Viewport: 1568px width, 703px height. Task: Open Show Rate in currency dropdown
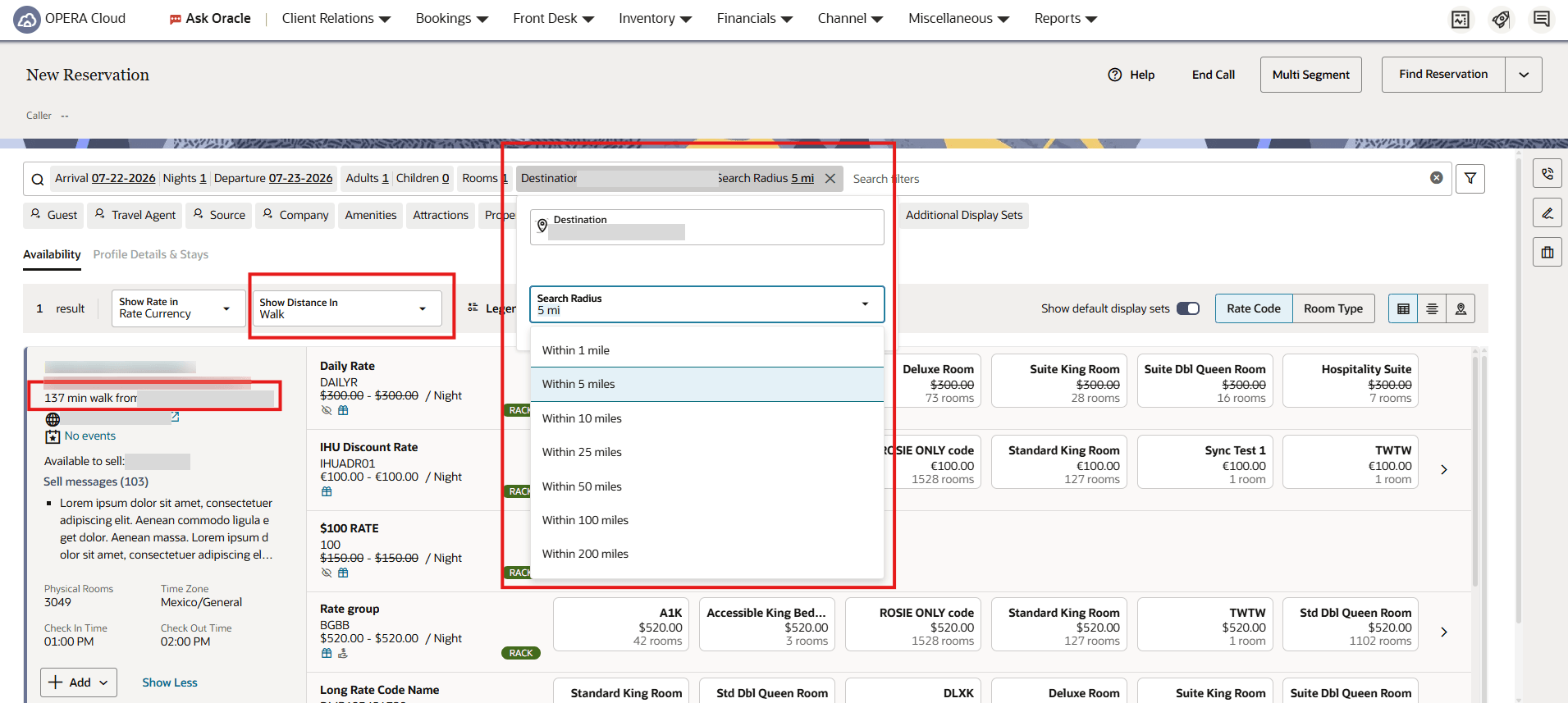[178, 308]
